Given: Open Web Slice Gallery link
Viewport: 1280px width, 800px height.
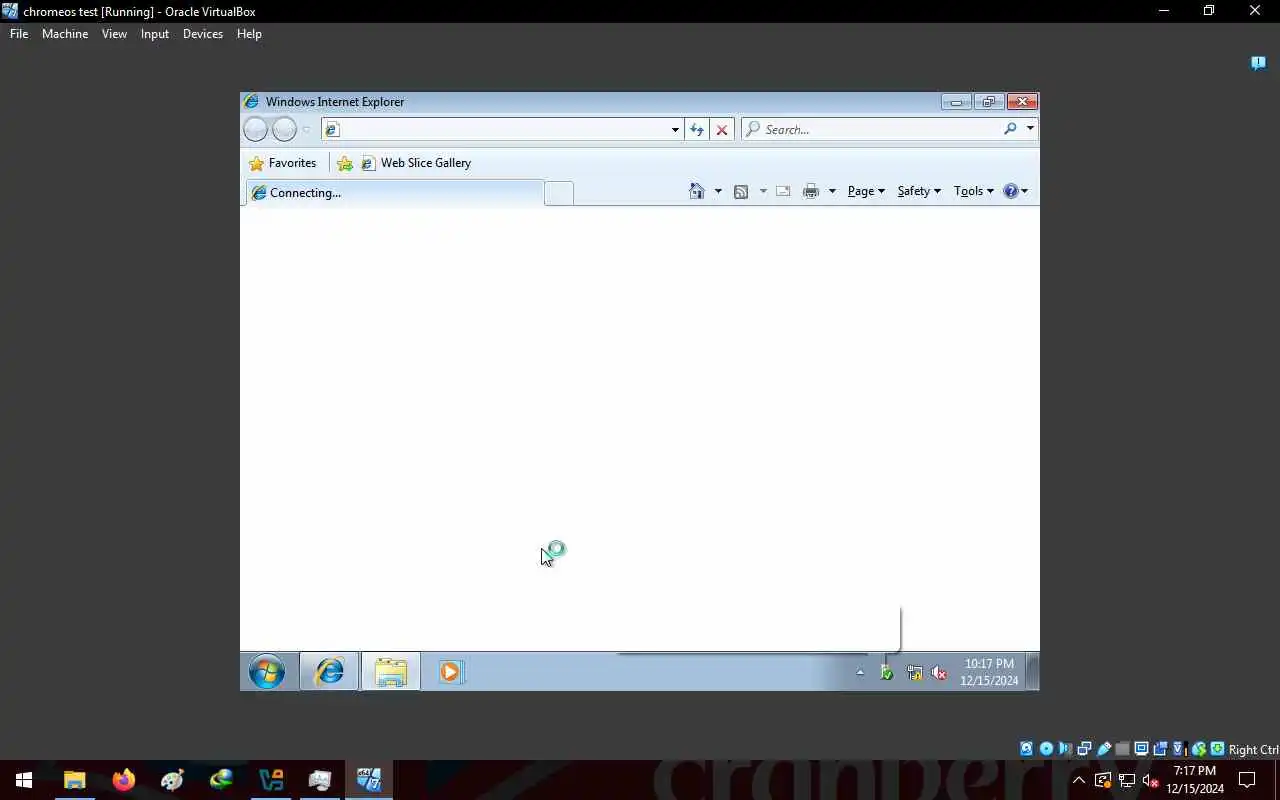Looking at the screenshot, I should (416, 163).
